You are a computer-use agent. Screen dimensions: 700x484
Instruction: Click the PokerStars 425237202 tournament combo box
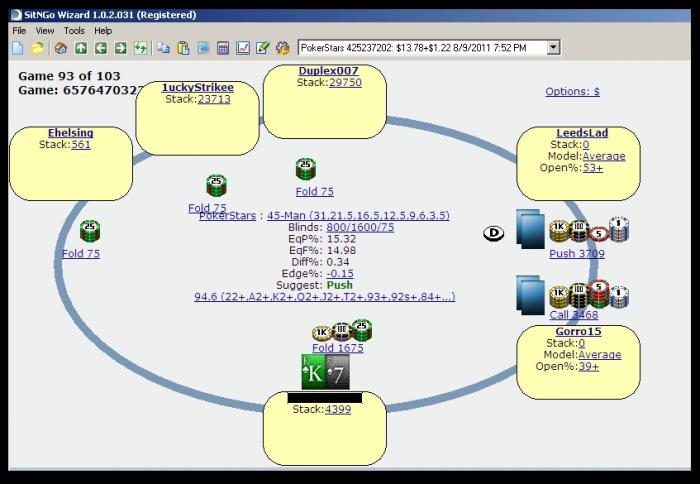(x=429, y=47)
